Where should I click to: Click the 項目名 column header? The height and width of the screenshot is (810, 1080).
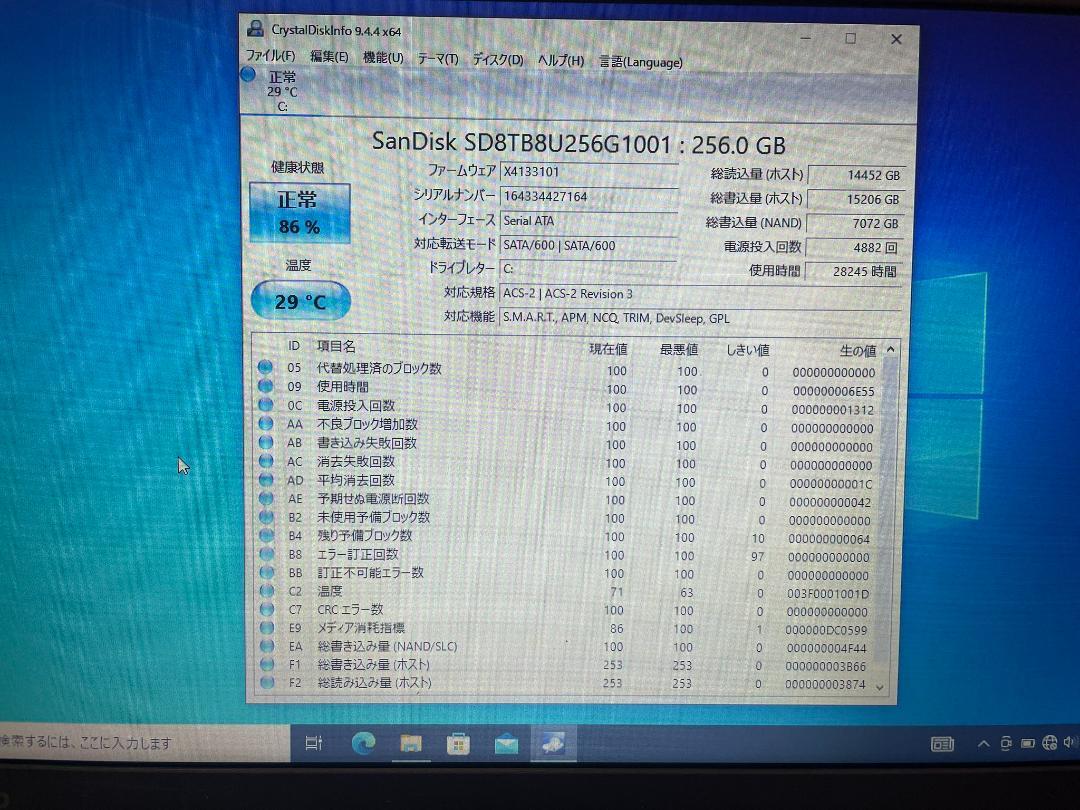336,346
